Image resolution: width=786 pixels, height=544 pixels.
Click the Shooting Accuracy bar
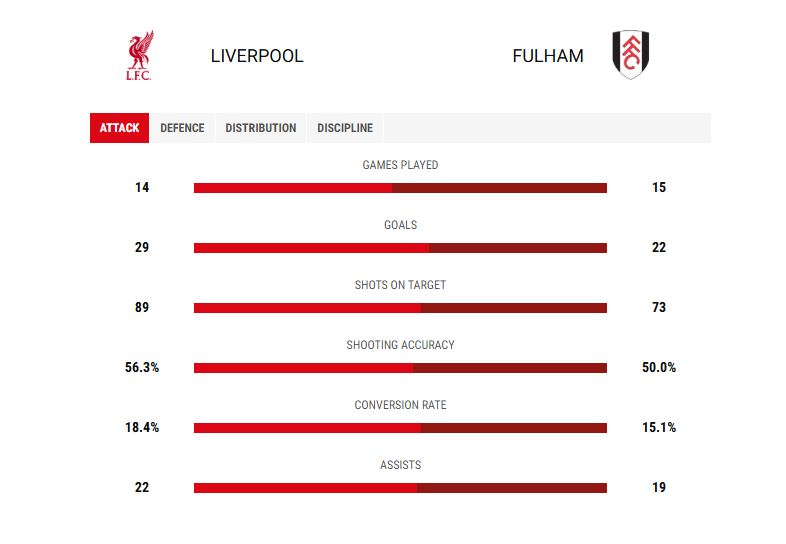401,368
